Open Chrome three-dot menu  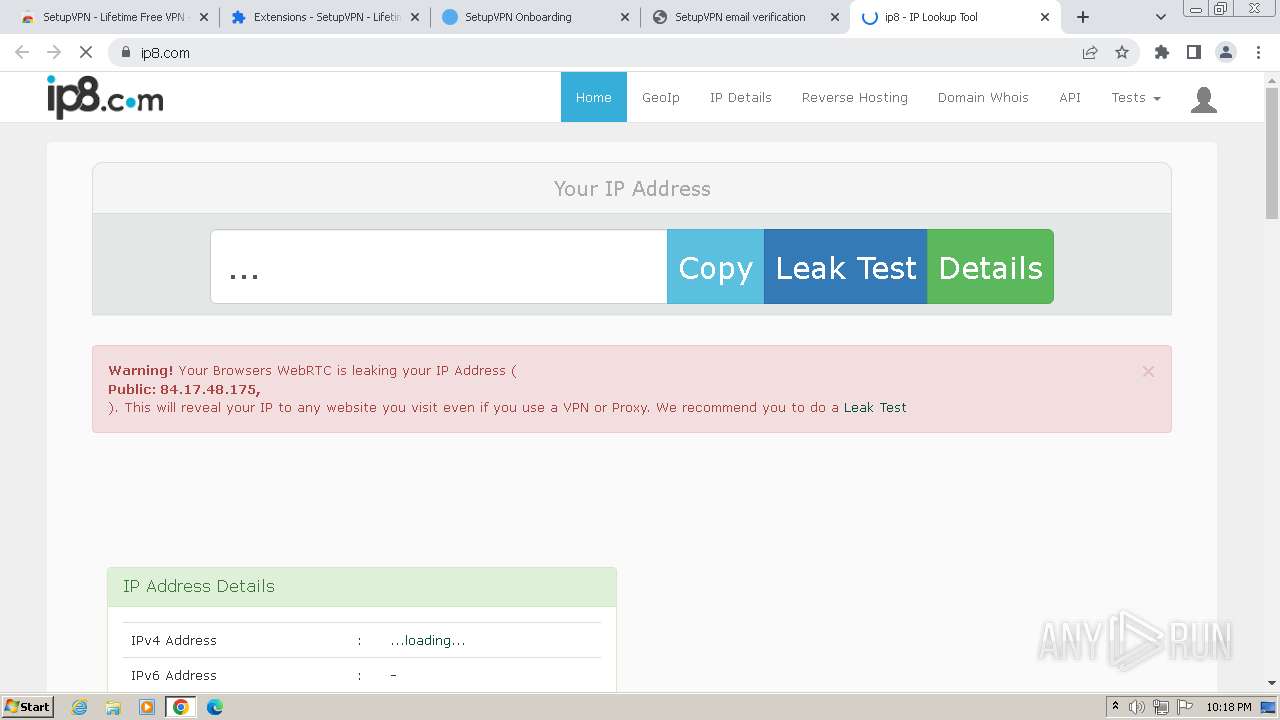tap(1257, 53)
